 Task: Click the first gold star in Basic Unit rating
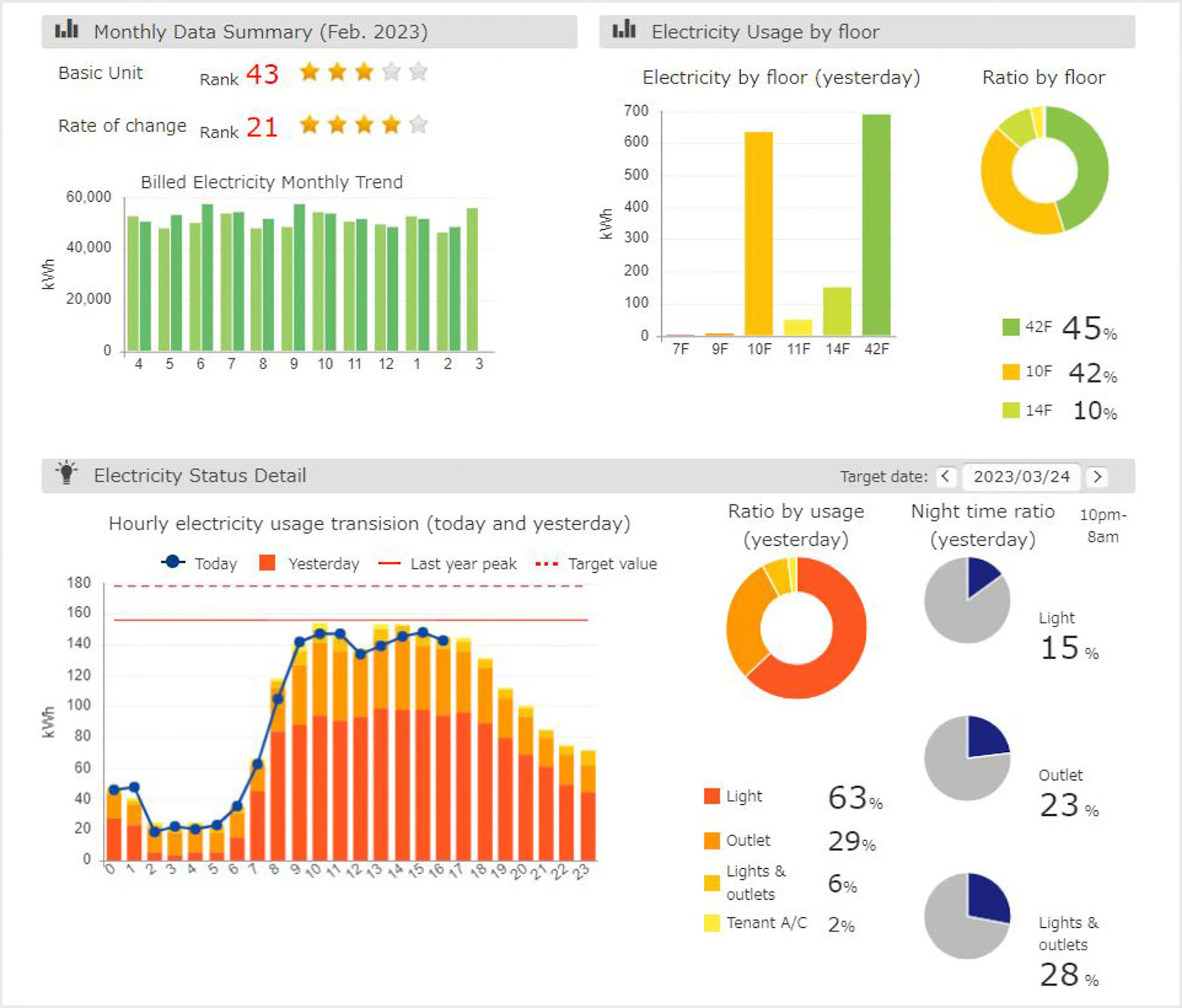coord(309,72)
